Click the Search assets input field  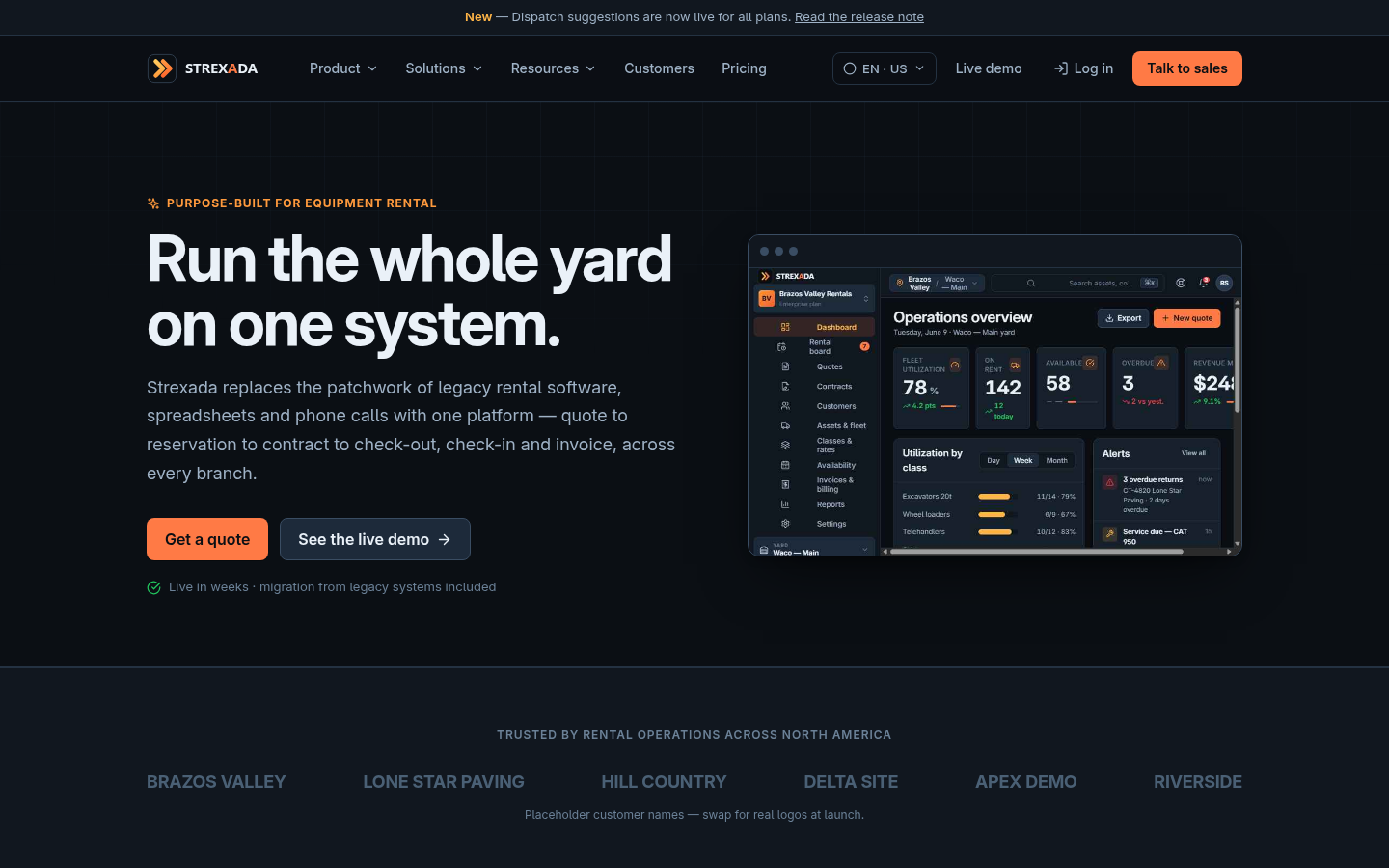click(x=1077, y=283)
